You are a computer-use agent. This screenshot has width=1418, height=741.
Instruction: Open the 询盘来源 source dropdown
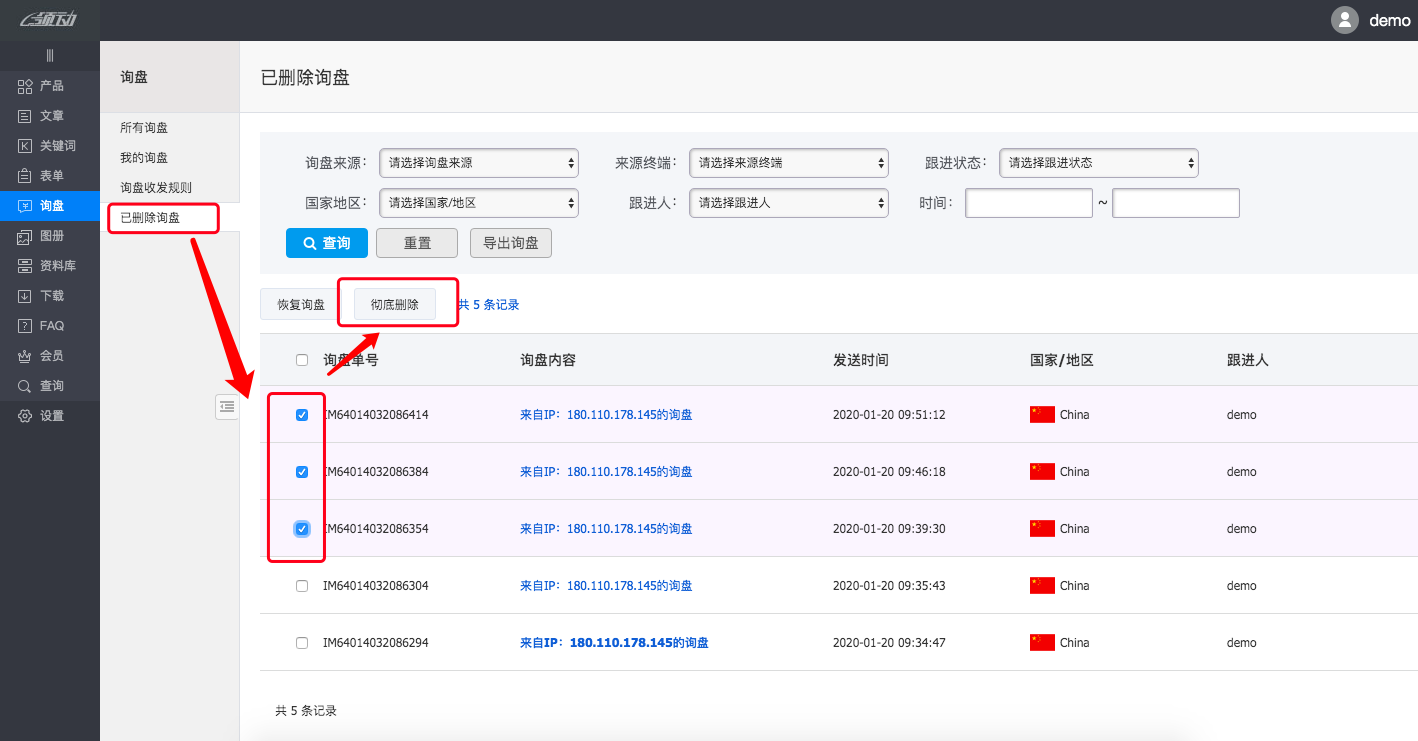click(x=479, y=163)
